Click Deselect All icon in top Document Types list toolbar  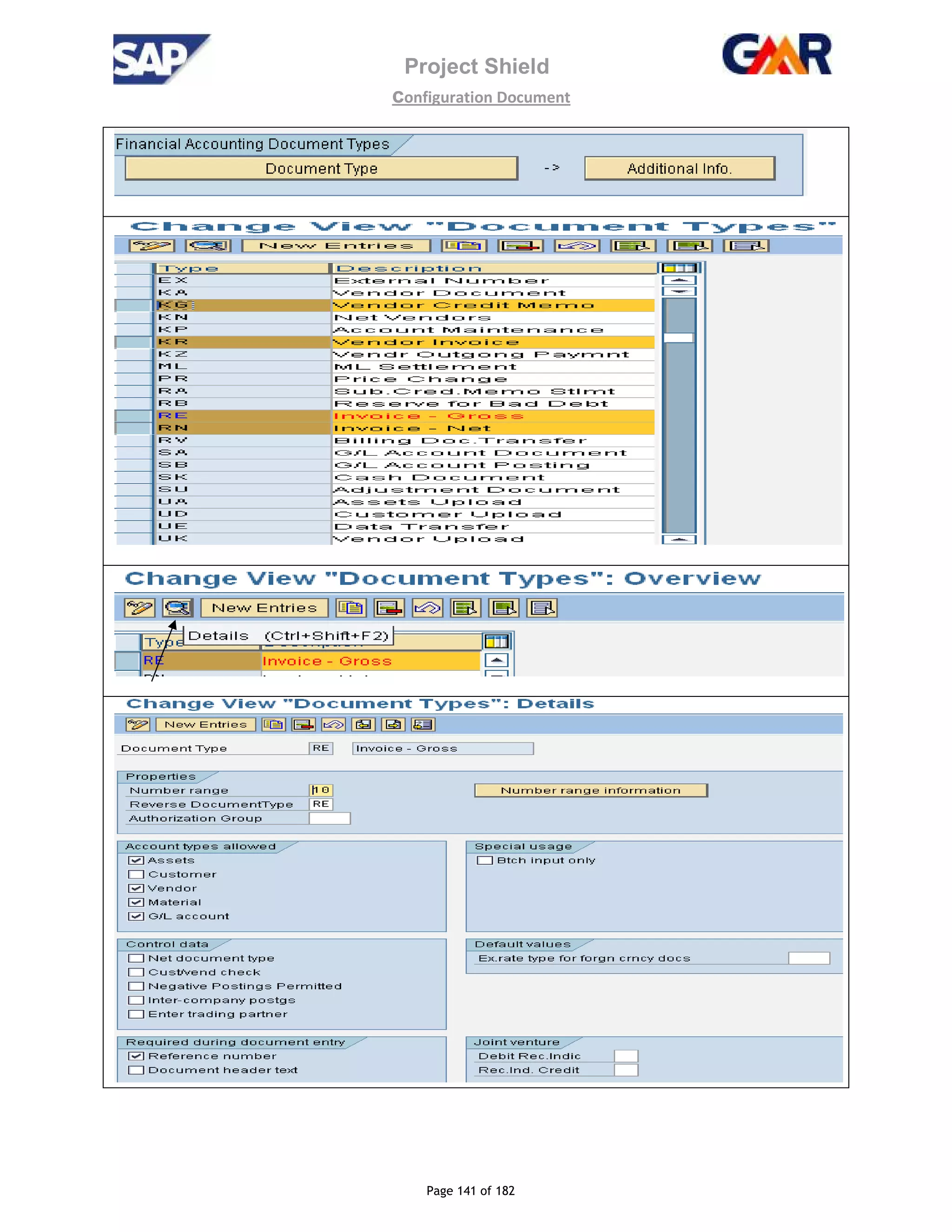(x=746, y=246)
